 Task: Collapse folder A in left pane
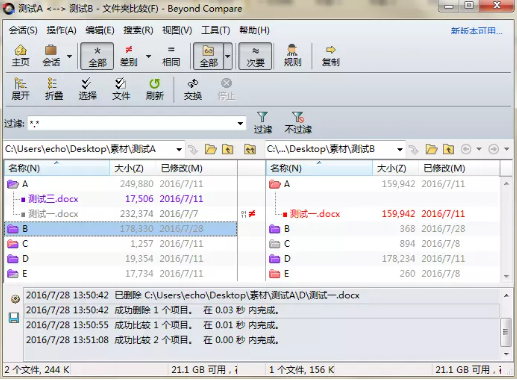click(x=13, y=184)
